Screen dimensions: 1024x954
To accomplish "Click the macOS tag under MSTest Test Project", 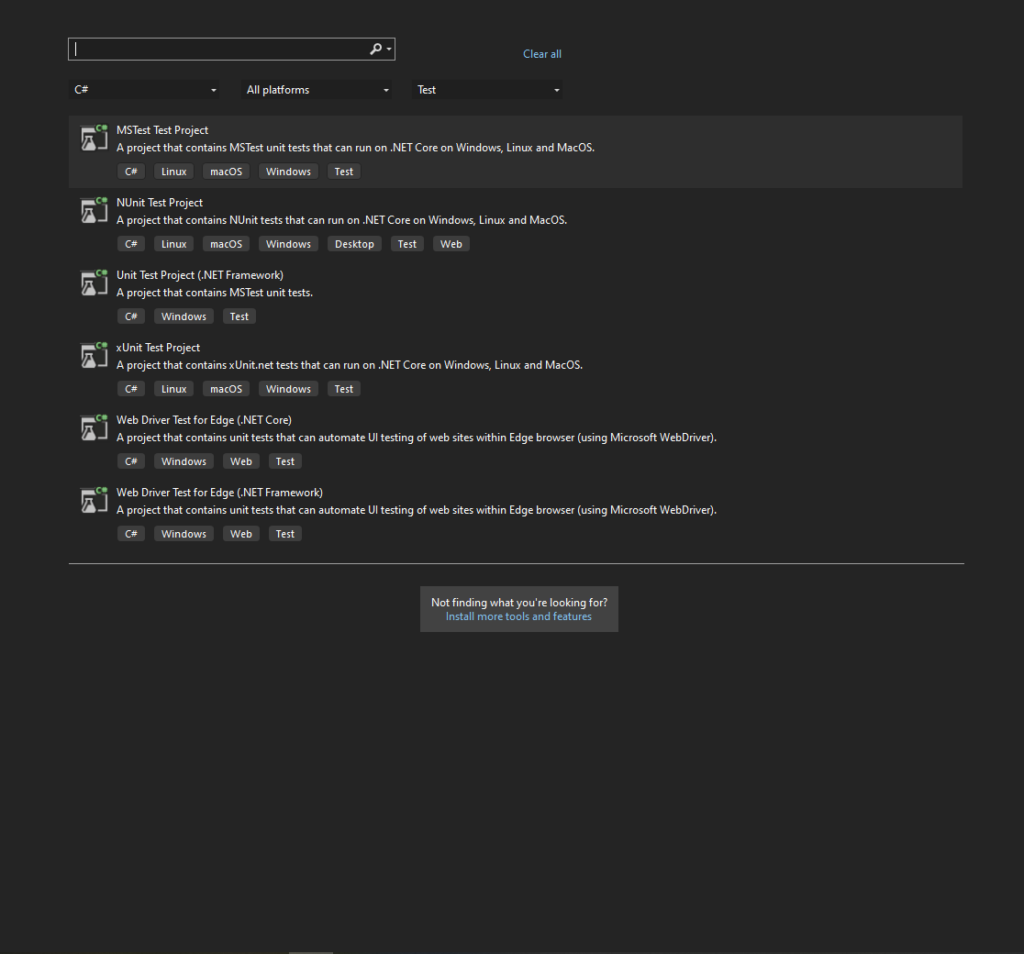I will tap(226, 172).
